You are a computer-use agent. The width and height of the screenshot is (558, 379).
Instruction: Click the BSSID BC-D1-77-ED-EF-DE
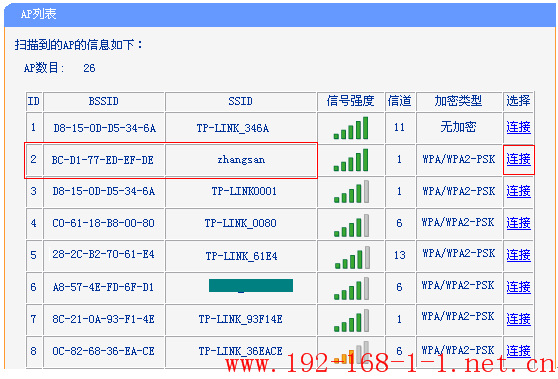click(x=102, y=160)
